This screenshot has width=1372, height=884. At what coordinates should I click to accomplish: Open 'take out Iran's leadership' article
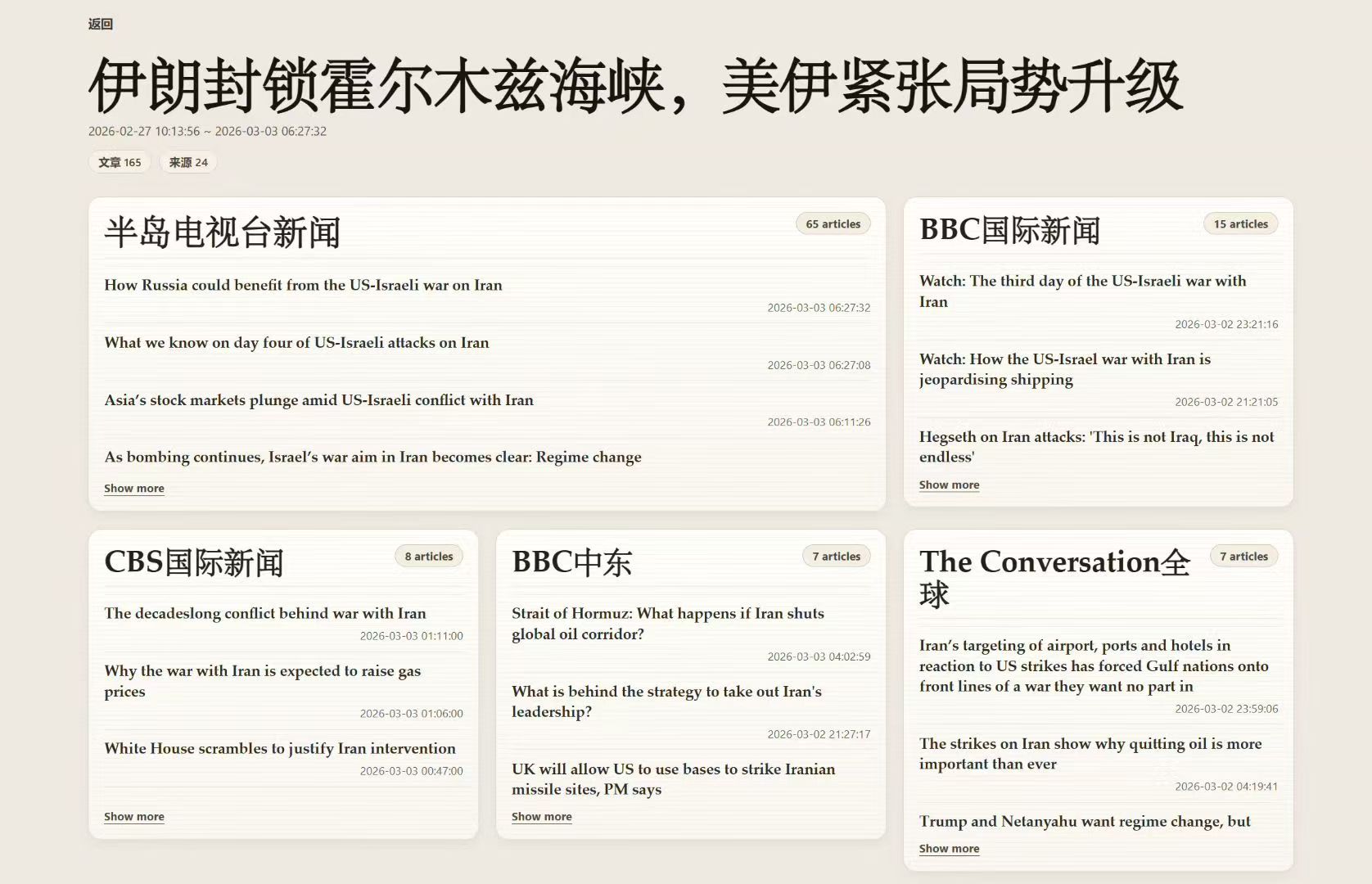666,701
